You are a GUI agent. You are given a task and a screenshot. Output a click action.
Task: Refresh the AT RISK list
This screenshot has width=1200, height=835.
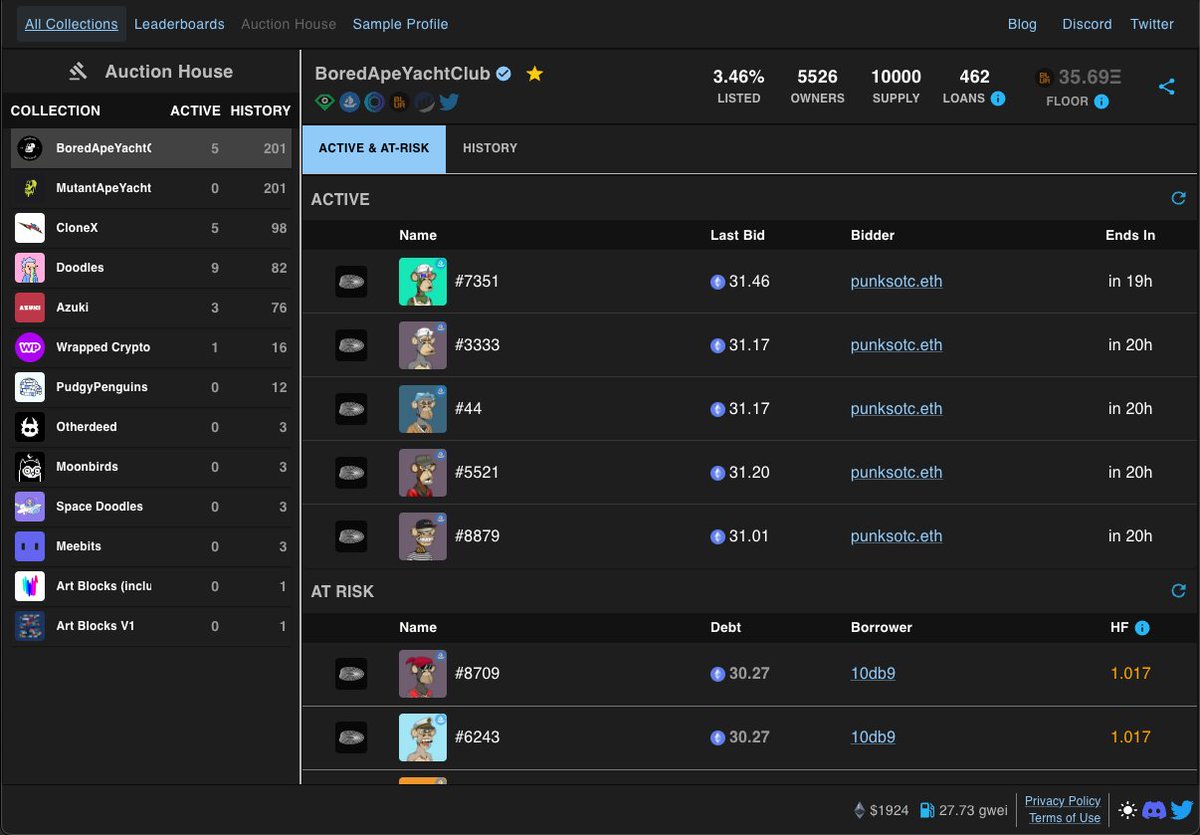point(1178,591)
